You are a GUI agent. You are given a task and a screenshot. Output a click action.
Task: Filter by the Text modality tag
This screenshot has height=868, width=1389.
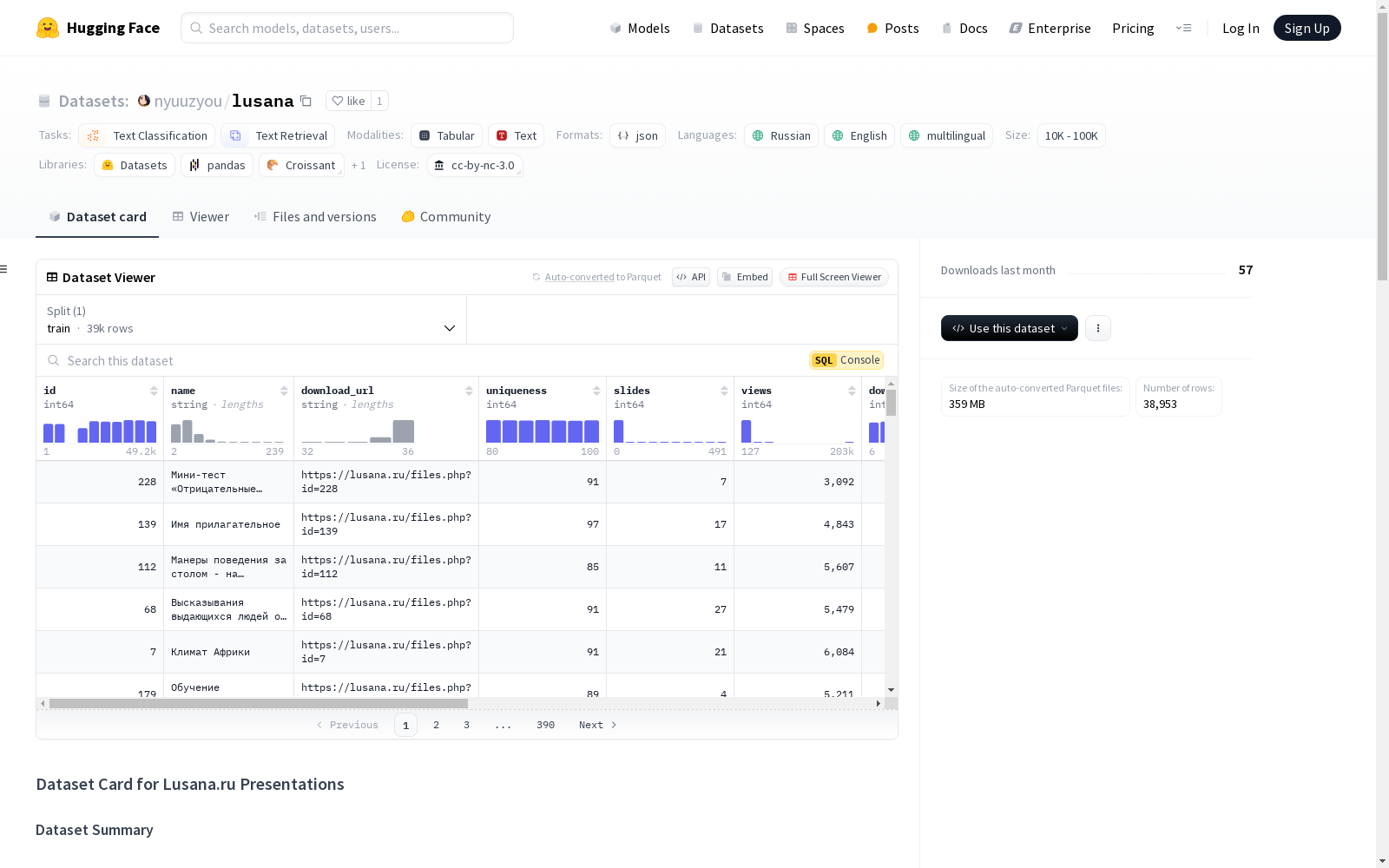(x=516, y=135)
